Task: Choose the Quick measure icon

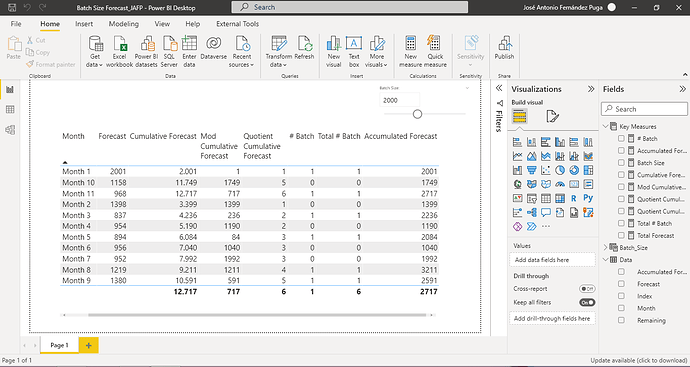Action: [x=435, y=51]
